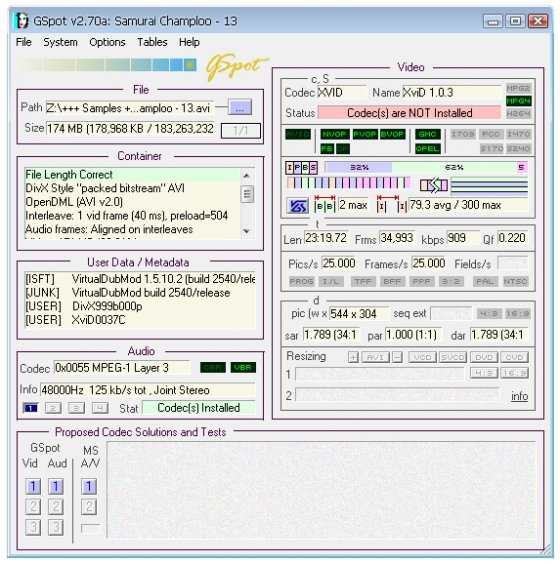
Task: Click the I709 colorimetry indicator
Action: [x=463, y=134]
